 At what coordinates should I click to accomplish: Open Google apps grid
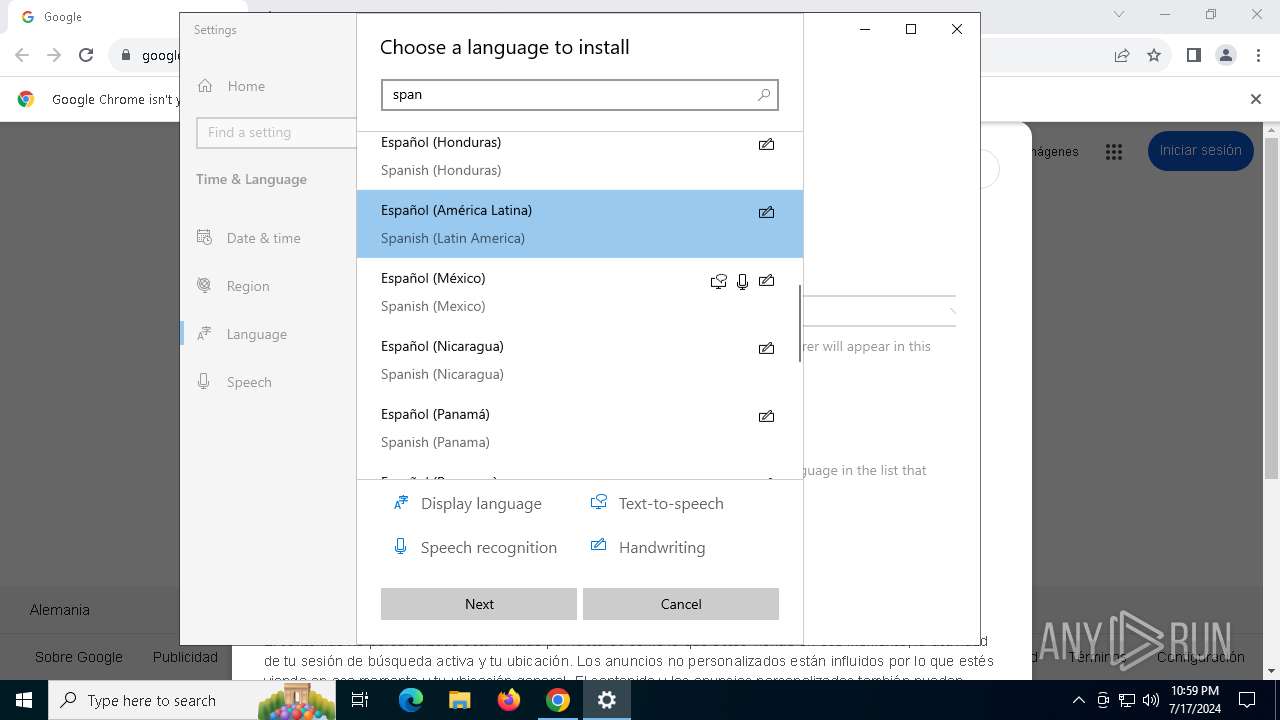coord(1114,152)
